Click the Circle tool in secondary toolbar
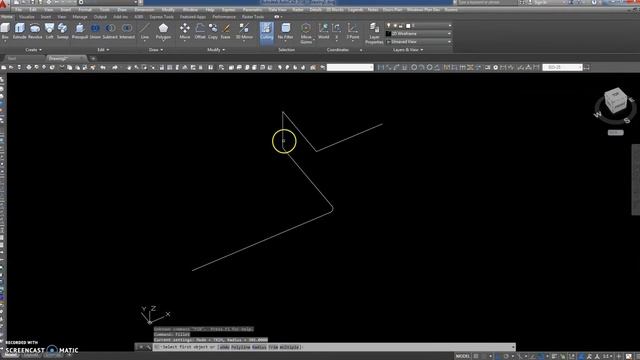Image resolution: width=640 pixels, height=360 pixels. (x=414, y=67)
